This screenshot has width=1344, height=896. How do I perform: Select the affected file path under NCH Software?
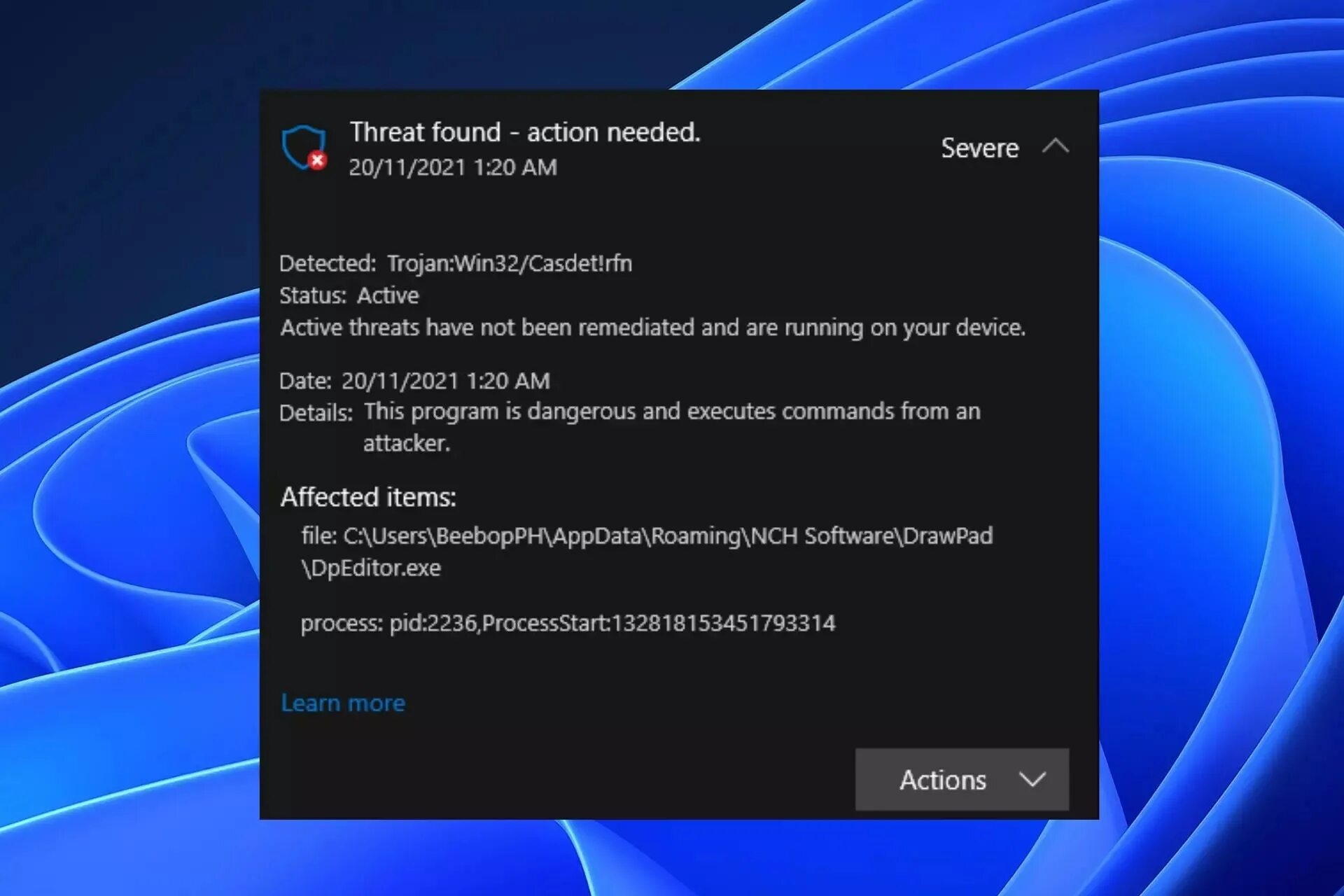click(647, 536)
